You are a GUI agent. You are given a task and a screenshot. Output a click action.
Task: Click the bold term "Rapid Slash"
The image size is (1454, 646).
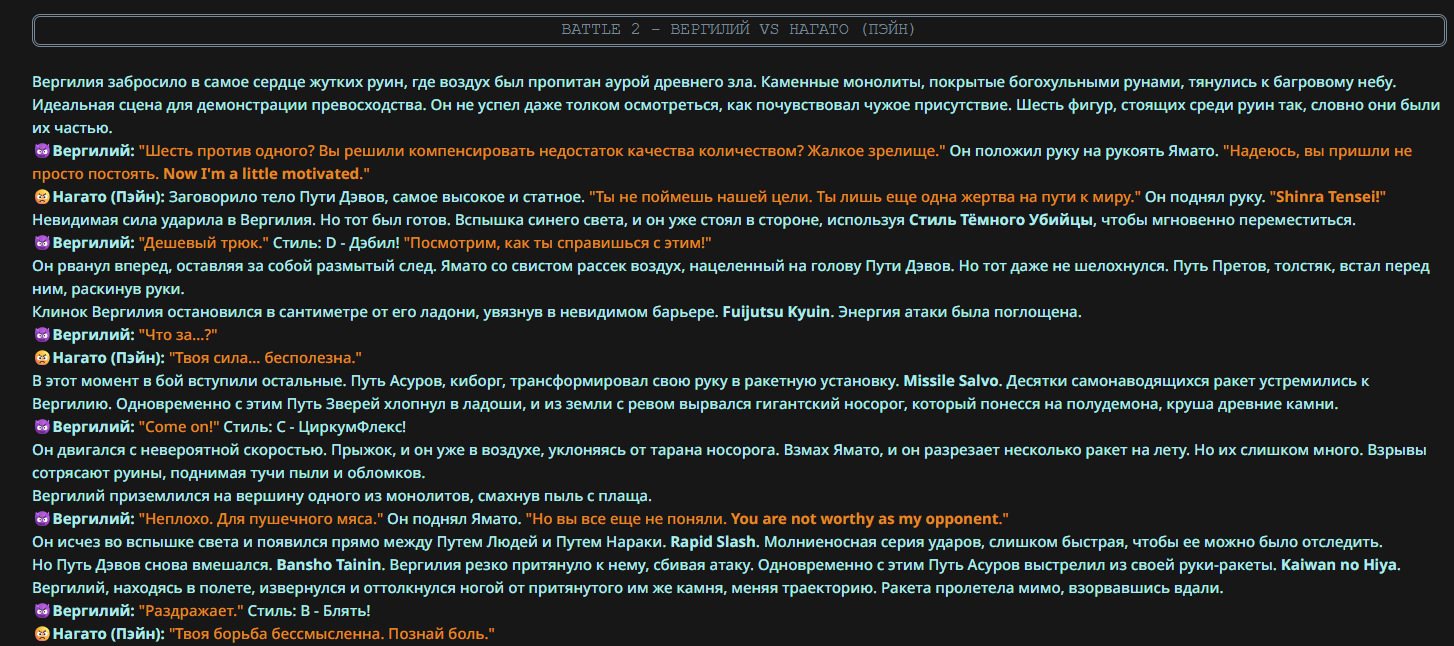pos(714,542)
